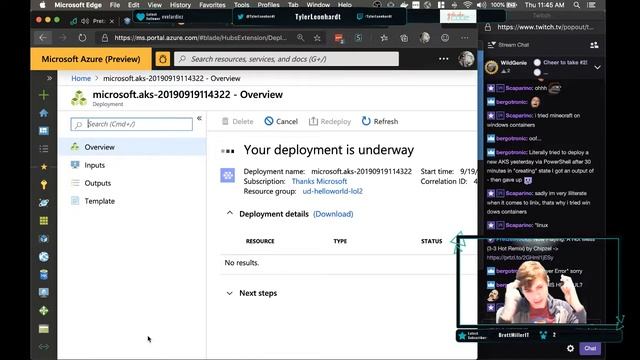Open the Edge profile avatar
The width and height of the screenshot is (640, 360).
tap(424, 38)
